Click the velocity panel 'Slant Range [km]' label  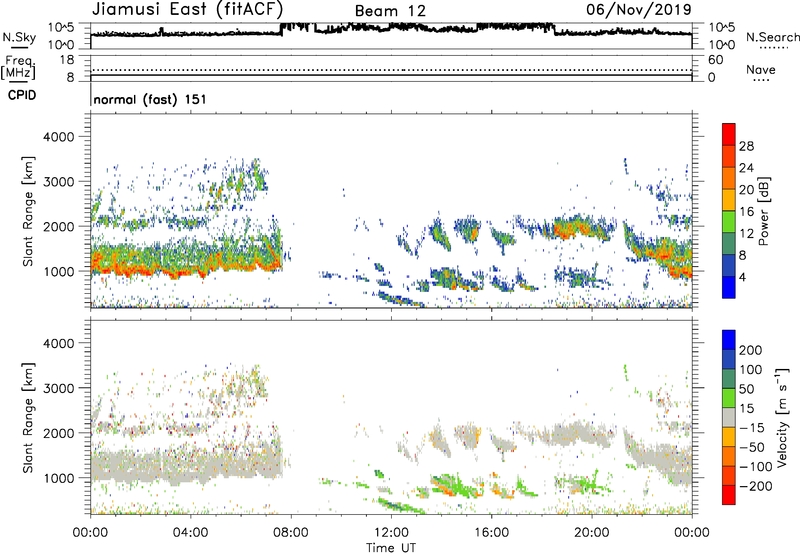point(28,418)
